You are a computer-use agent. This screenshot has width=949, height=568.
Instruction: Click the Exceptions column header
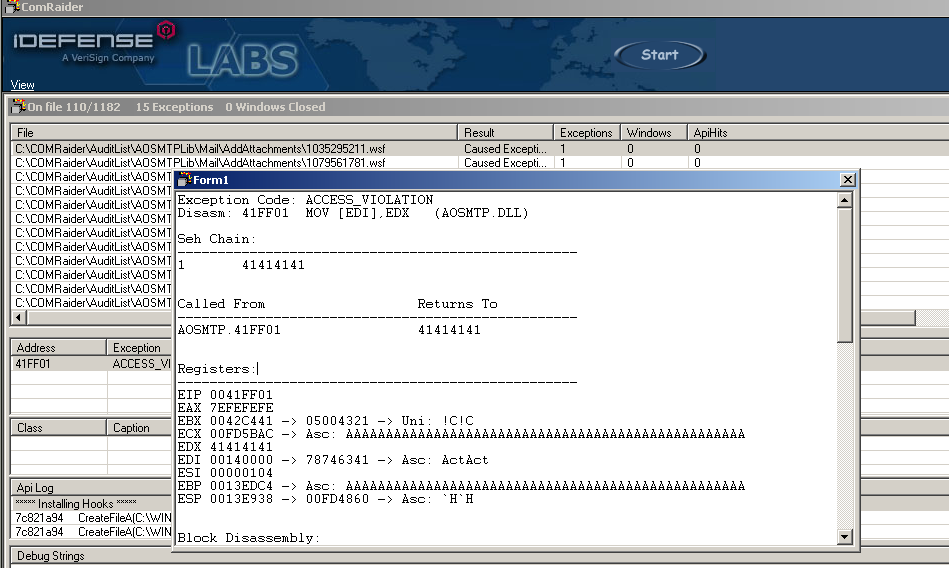(x=586, y=132)
